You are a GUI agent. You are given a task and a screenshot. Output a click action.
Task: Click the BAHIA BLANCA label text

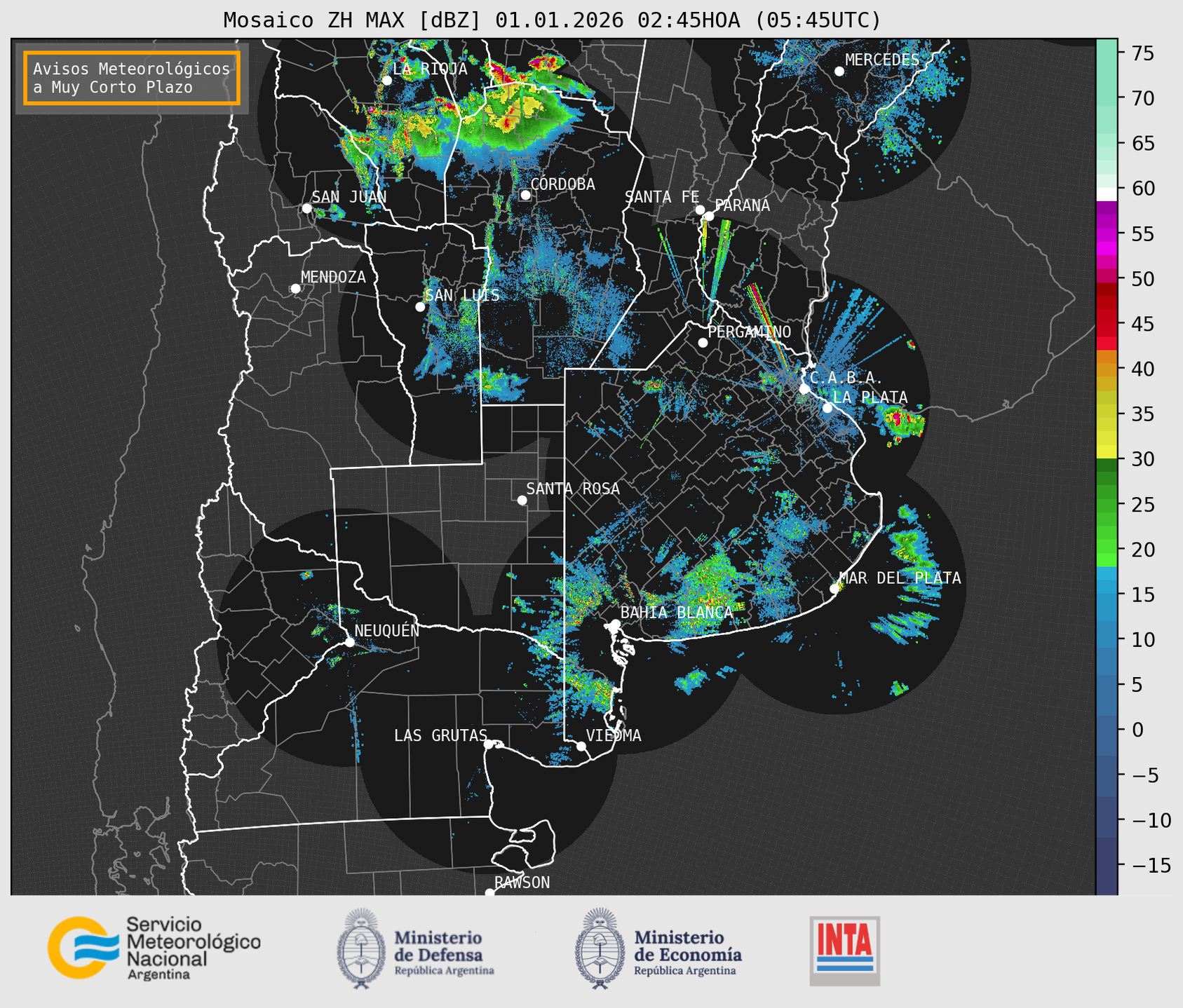677,613
